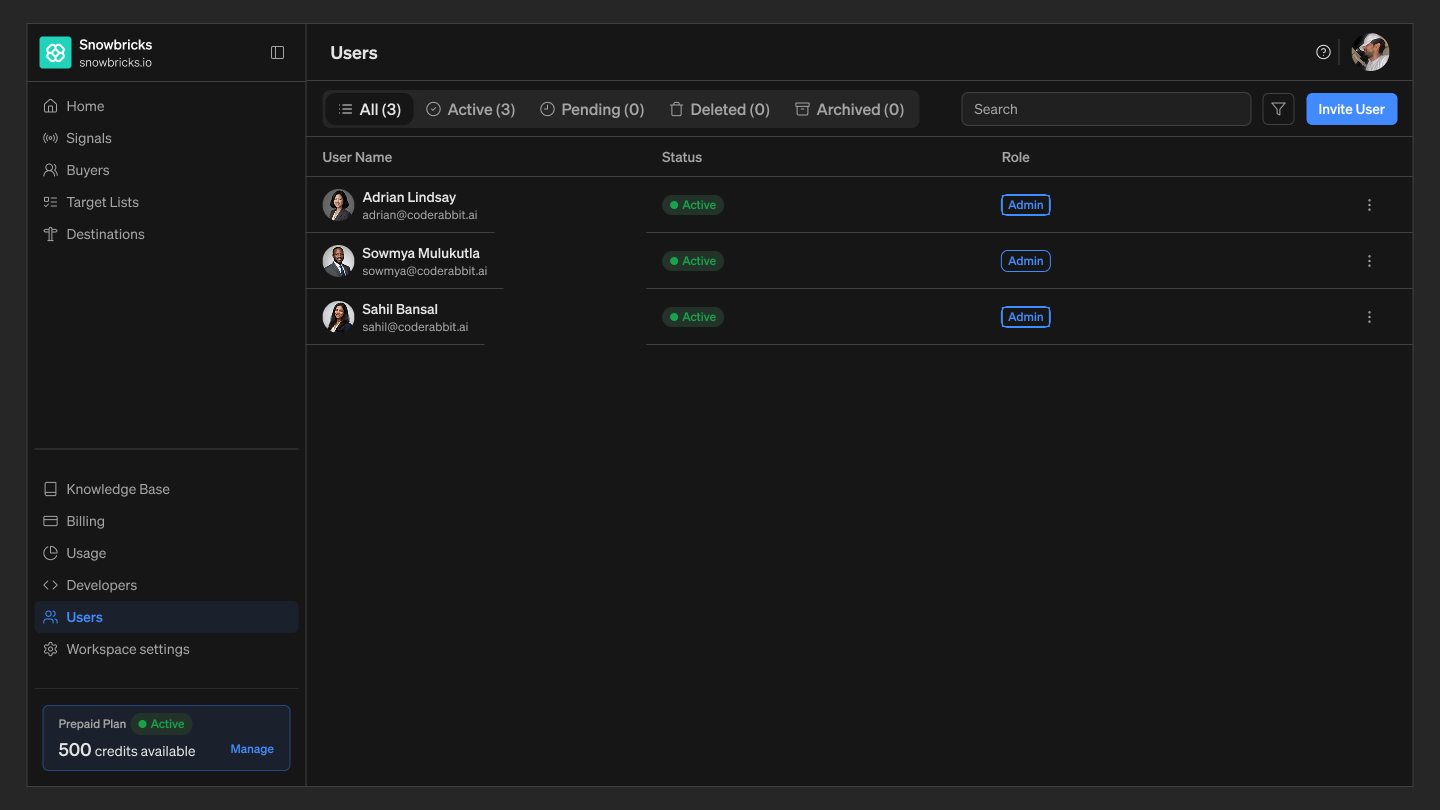This screenshot has height=810, width=1440.
Task: Switch to the All (3) tab
Action: [369, 109]
